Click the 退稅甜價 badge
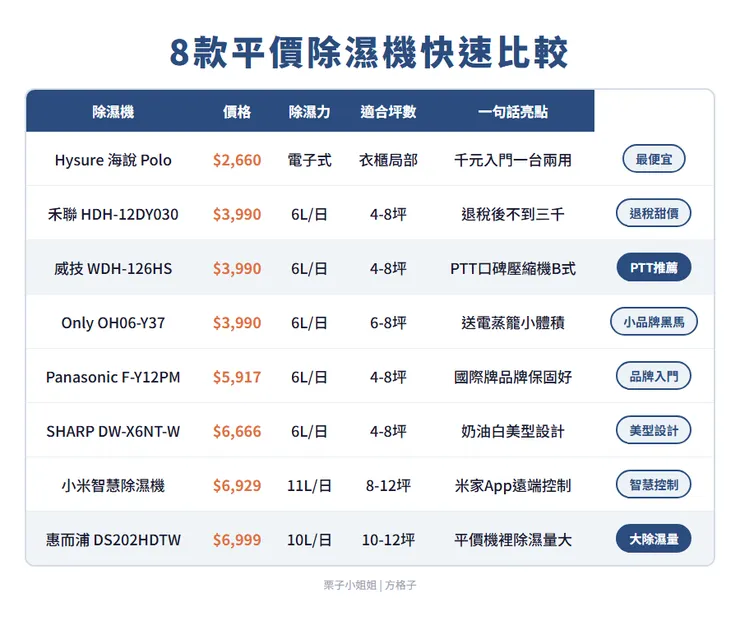 [654, 213]
